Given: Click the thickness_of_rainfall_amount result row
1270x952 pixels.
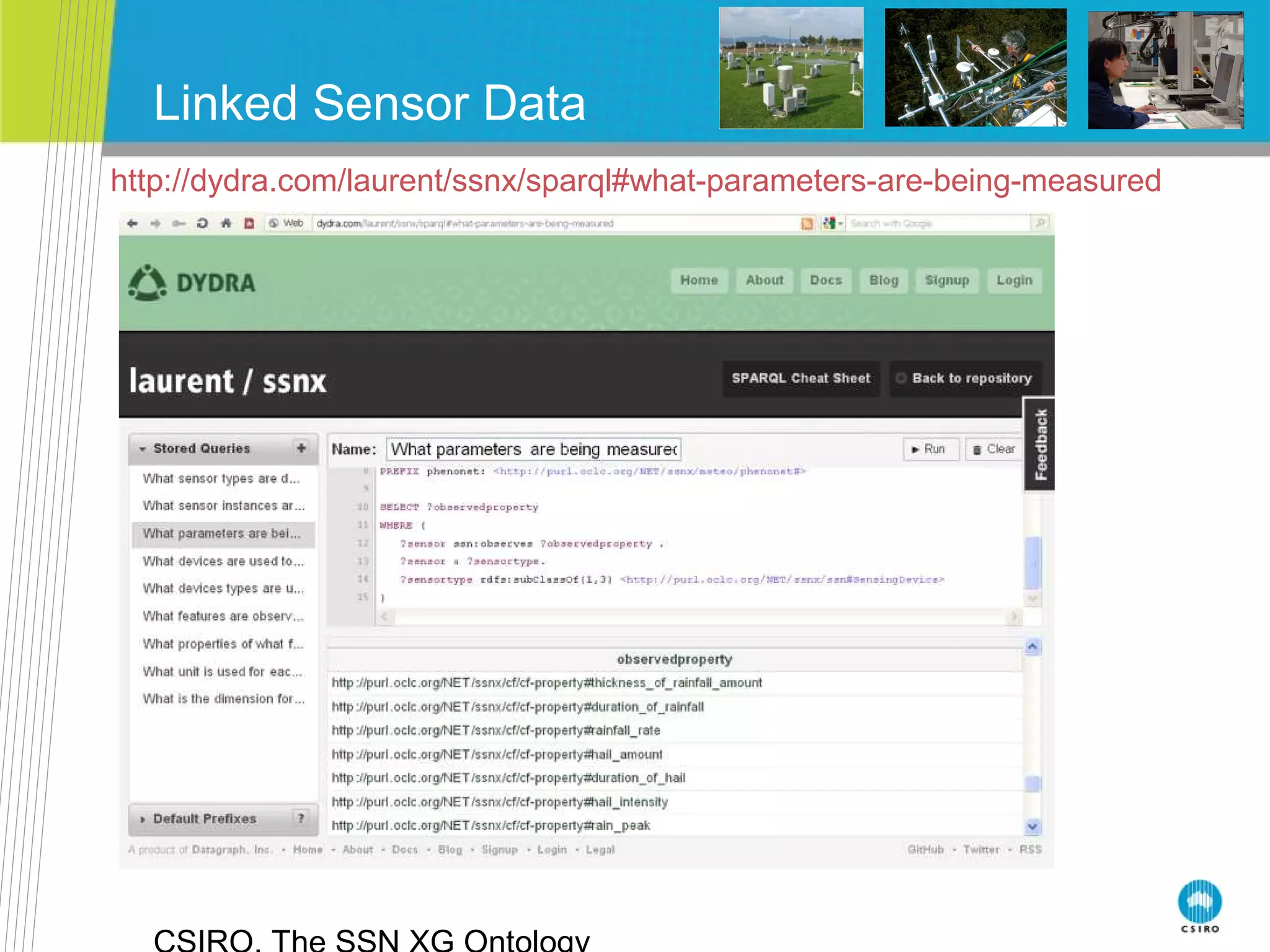Looking at the screenshot, I should [674, 683].
